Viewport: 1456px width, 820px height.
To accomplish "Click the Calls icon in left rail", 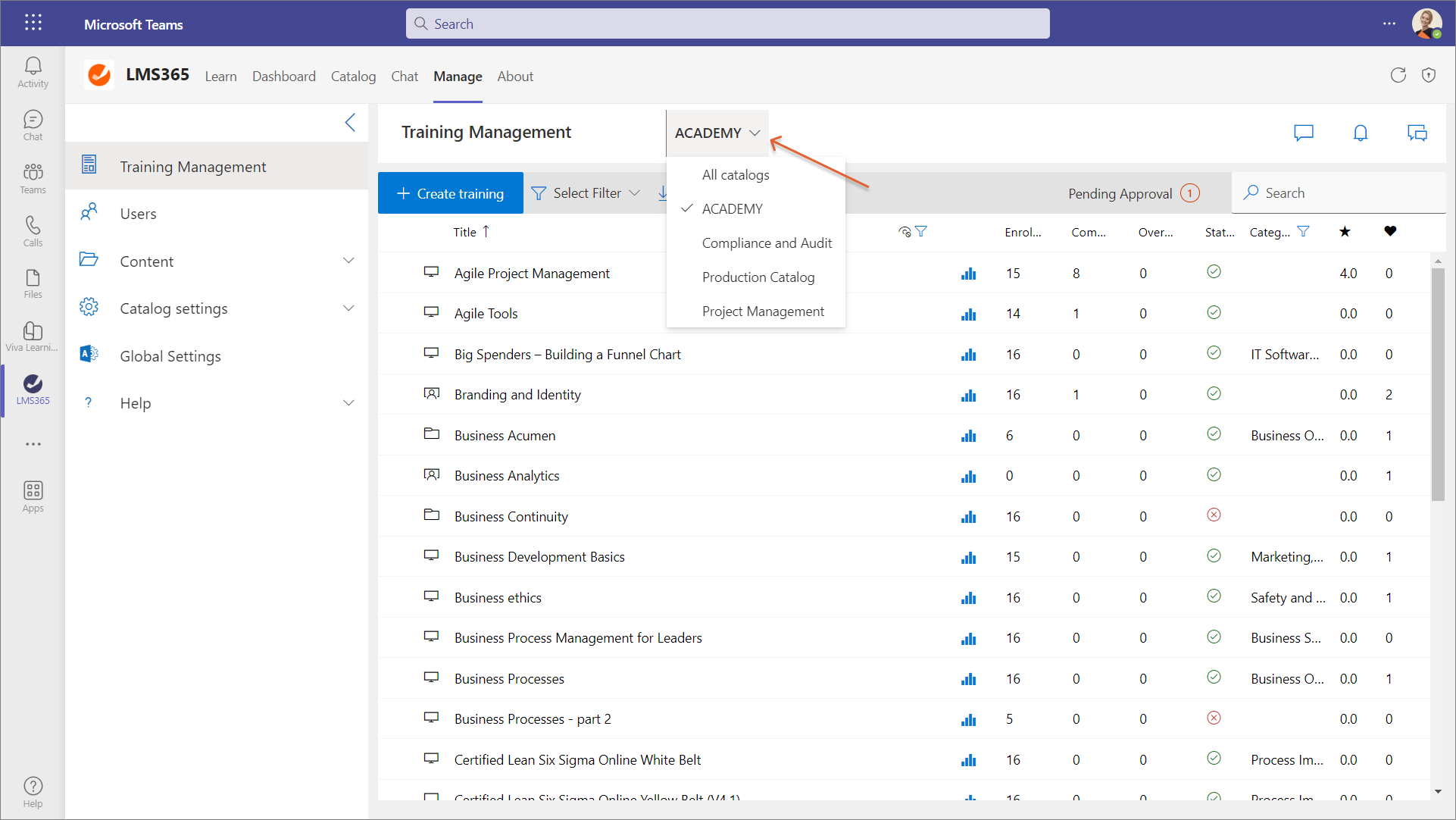I will click(33, 230).
